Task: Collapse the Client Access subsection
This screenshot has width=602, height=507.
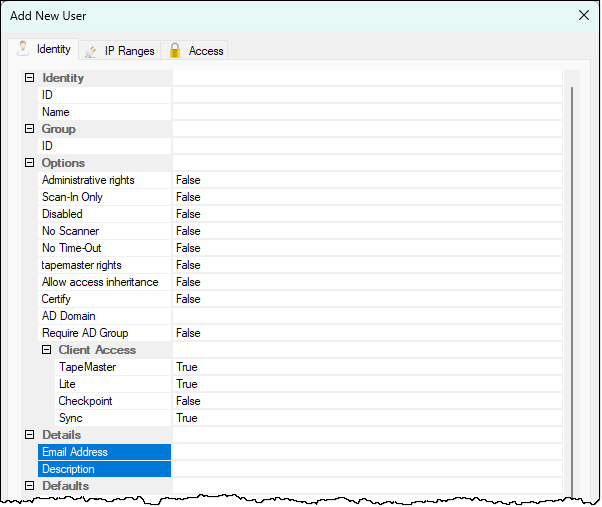Action: pyautogui.click(x=46, y=350)
